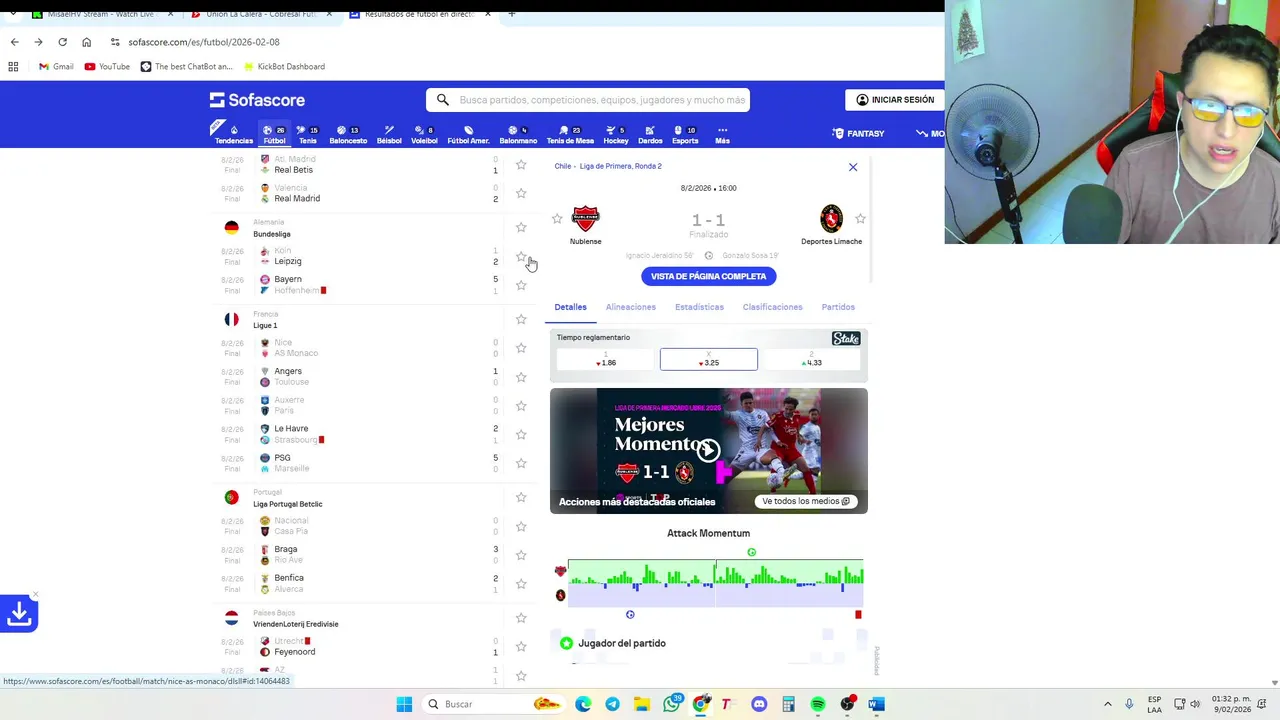Switch to the Detalles tab

click(571, 307)
